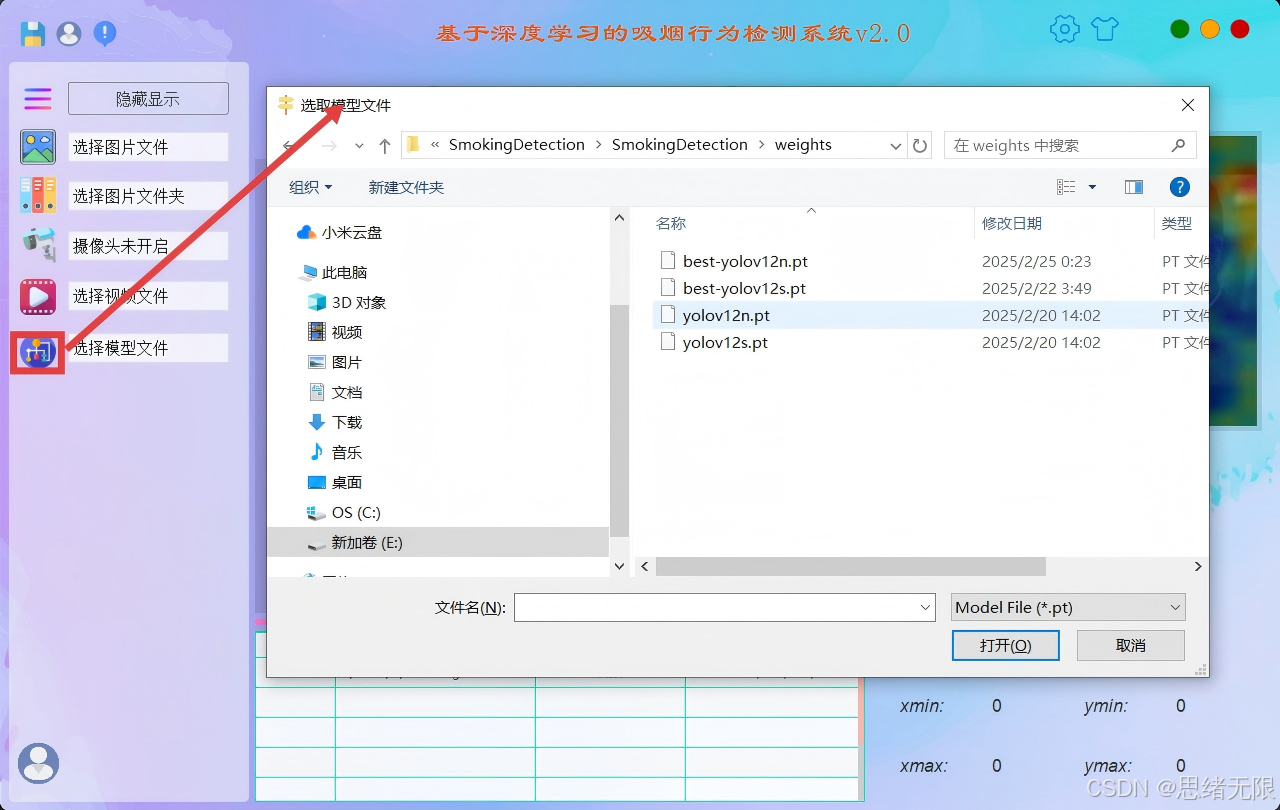
Task: Click the 打开 open button
Action: [x=1005, y=645]
